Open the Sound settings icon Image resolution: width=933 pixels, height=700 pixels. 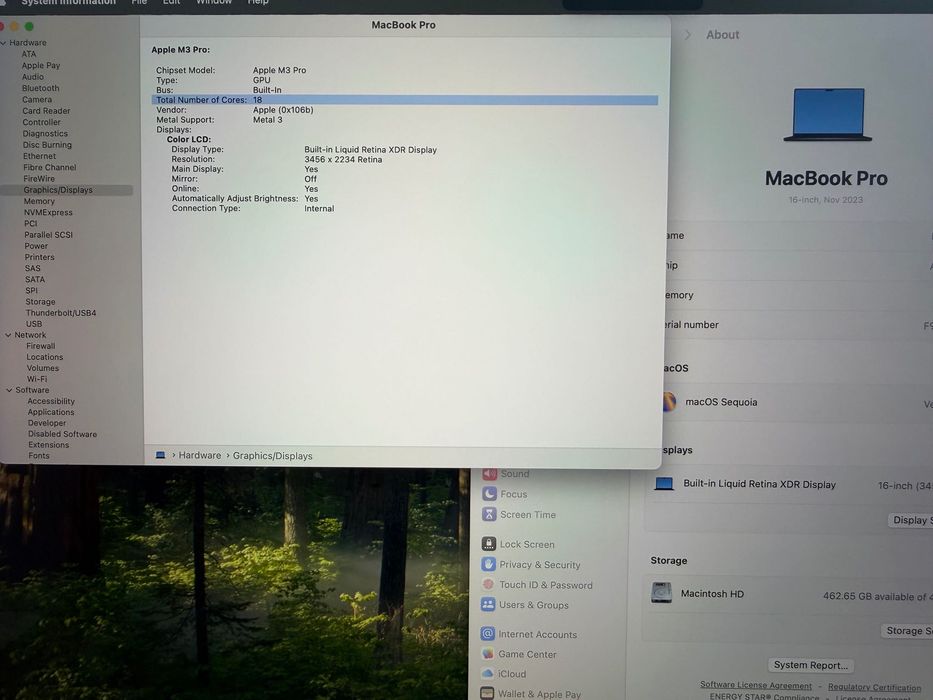click(x=489, y=473)
